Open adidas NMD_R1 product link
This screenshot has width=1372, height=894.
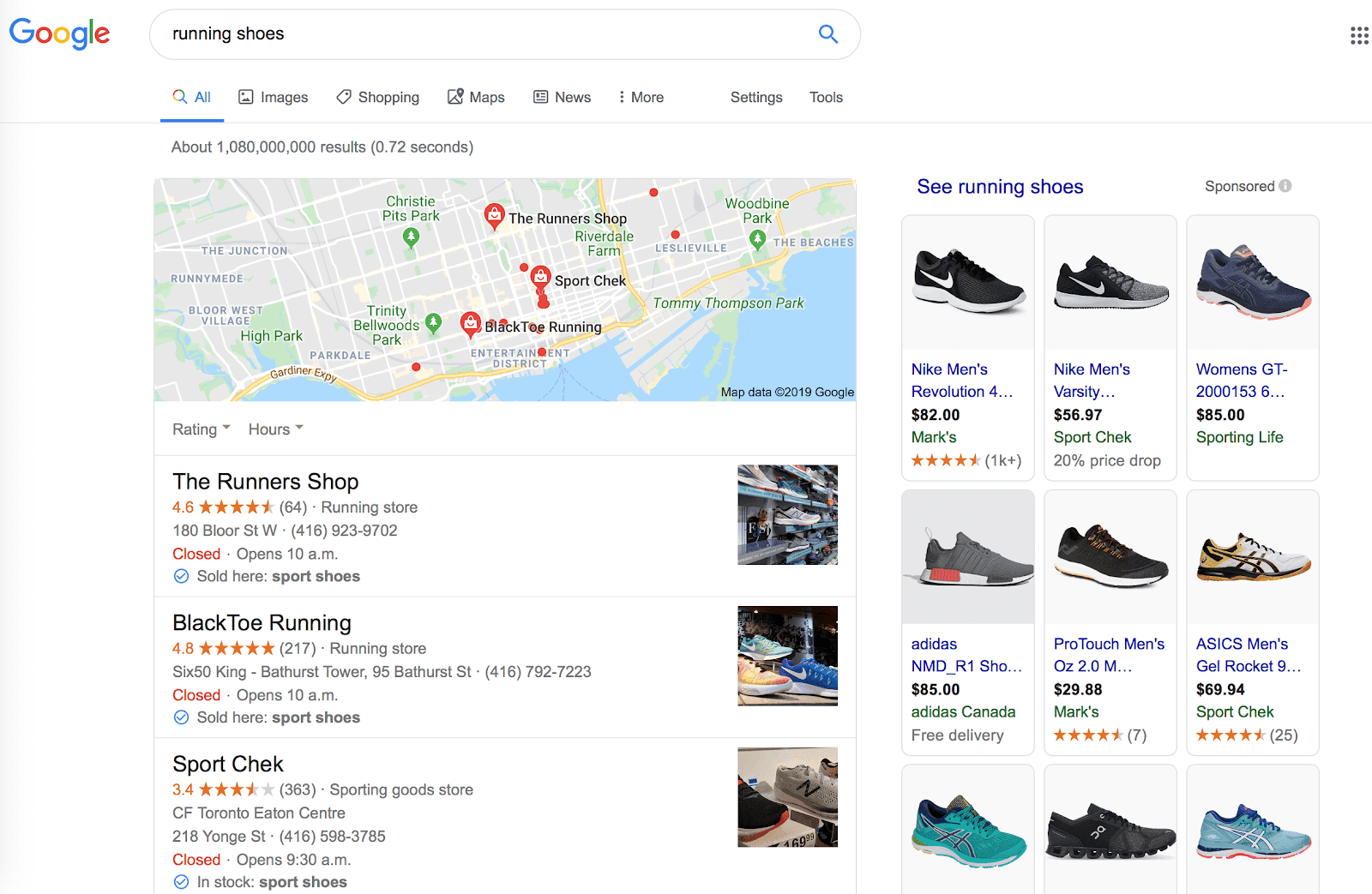(966, 655)
